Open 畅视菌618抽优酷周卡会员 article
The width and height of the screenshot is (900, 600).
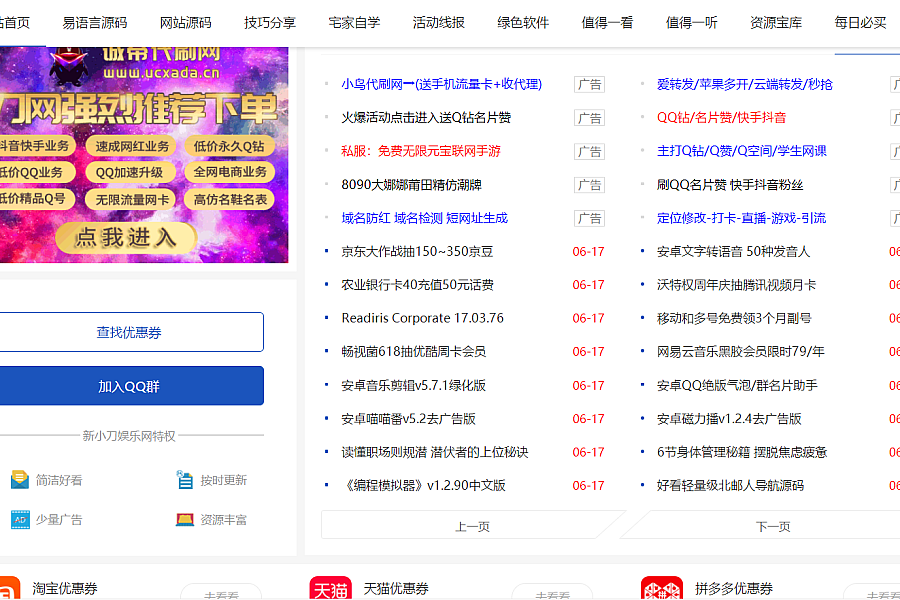(413, 351)
